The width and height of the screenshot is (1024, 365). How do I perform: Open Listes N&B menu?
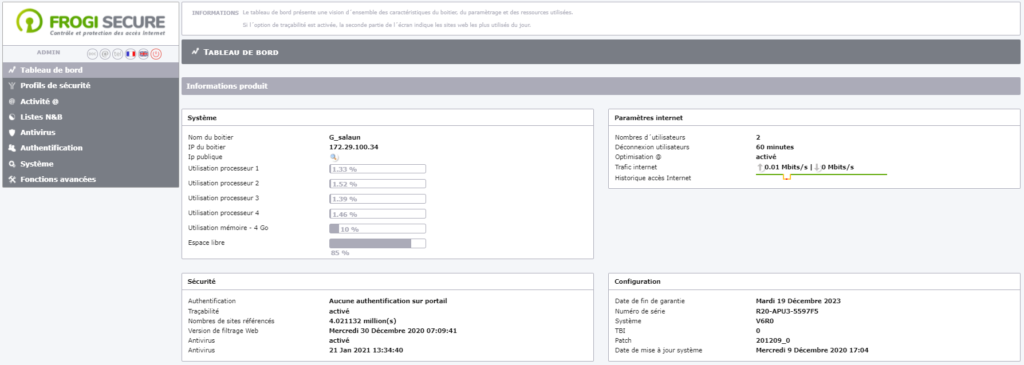91,117
